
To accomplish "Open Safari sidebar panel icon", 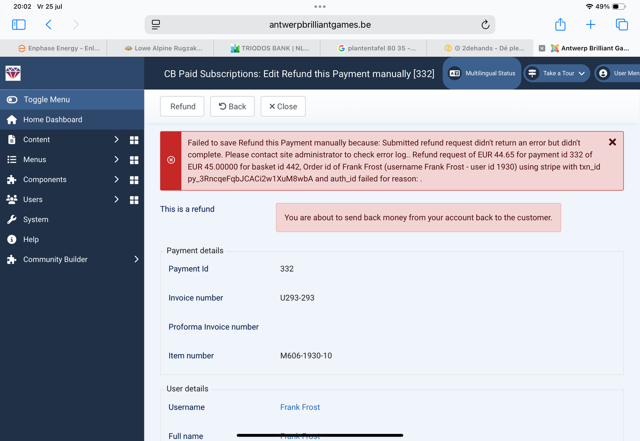I will 19,25.
